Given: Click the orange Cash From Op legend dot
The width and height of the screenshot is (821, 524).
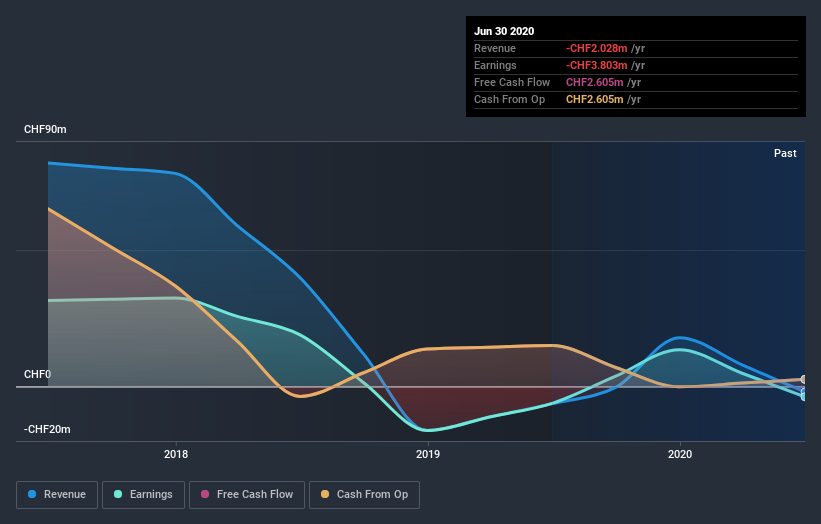Looking at the screenshot, I should click(325, 494).
